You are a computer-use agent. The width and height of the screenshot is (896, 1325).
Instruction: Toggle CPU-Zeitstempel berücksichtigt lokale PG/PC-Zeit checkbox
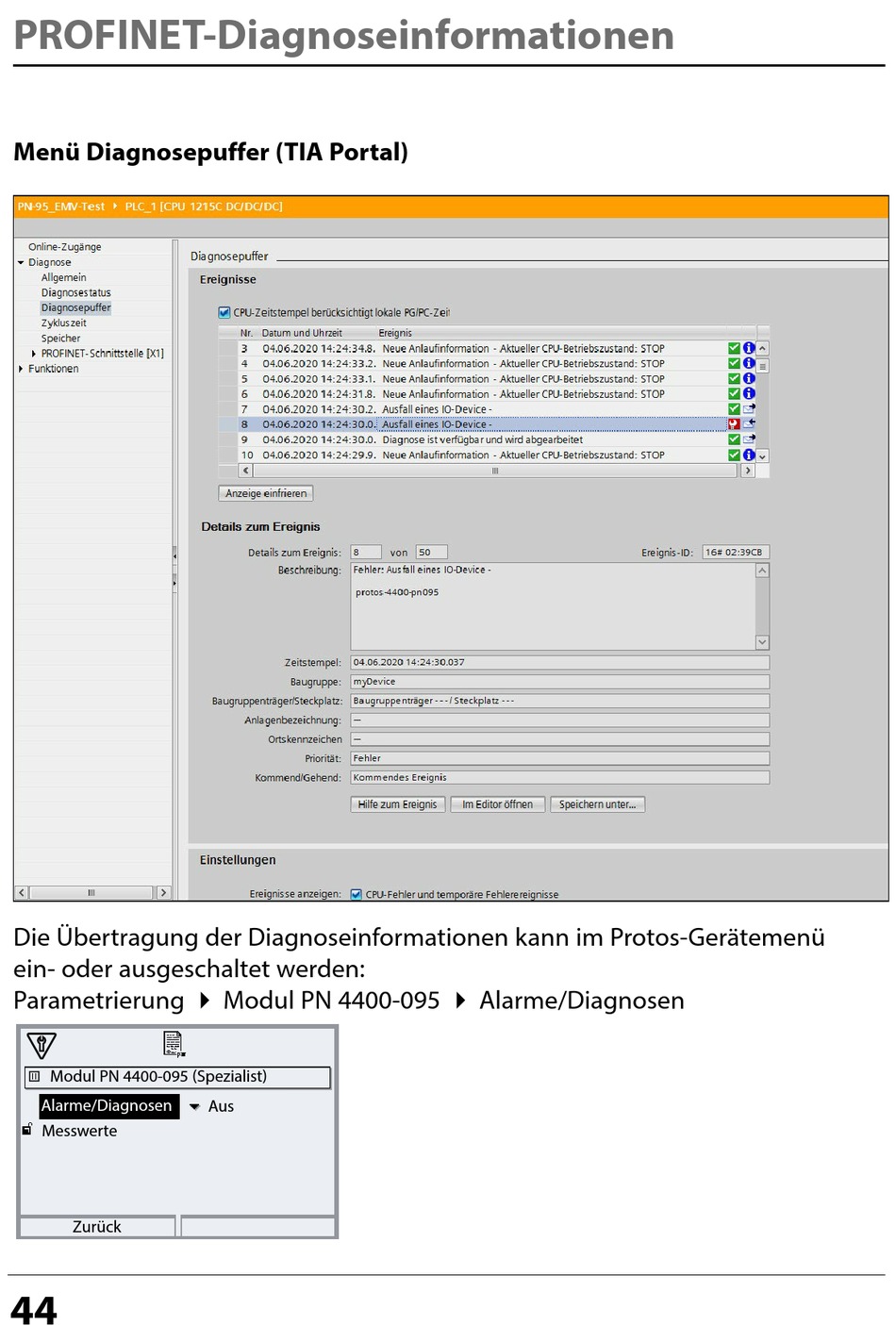[x=224, y=312]
